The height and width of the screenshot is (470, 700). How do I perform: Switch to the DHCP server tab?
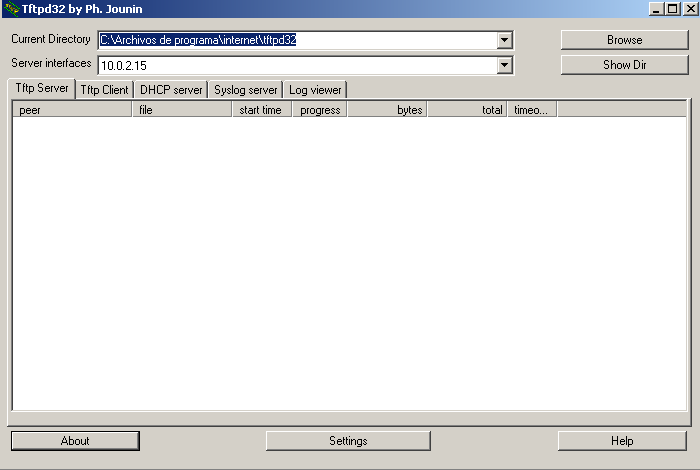tap(171, 90)
